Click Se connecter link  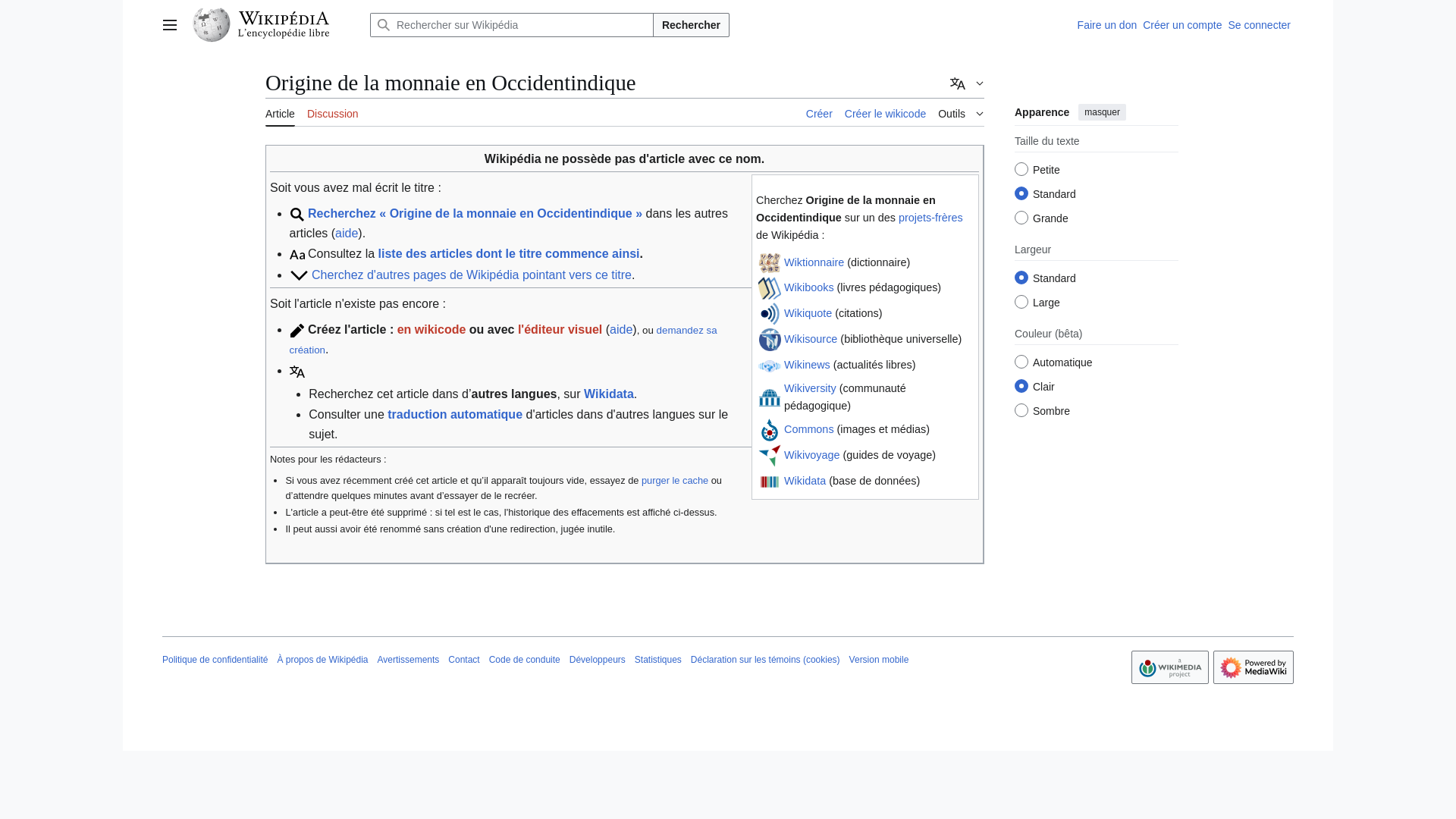(x=1259, y=25)
